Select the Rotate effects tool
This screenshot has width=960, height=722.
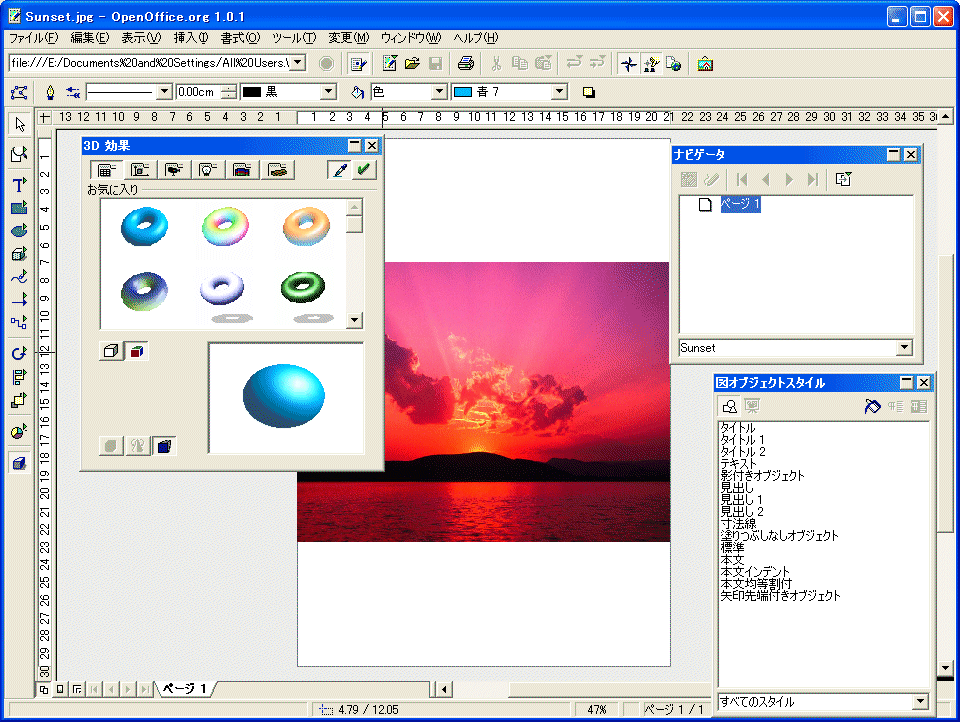click(x=20, y=353)
